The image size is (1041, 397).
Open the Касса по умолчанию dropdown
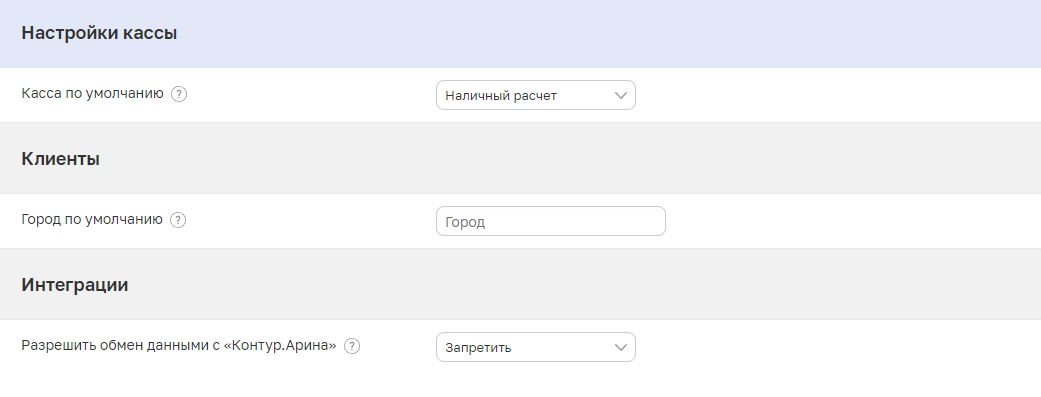(x=536, y=95)
